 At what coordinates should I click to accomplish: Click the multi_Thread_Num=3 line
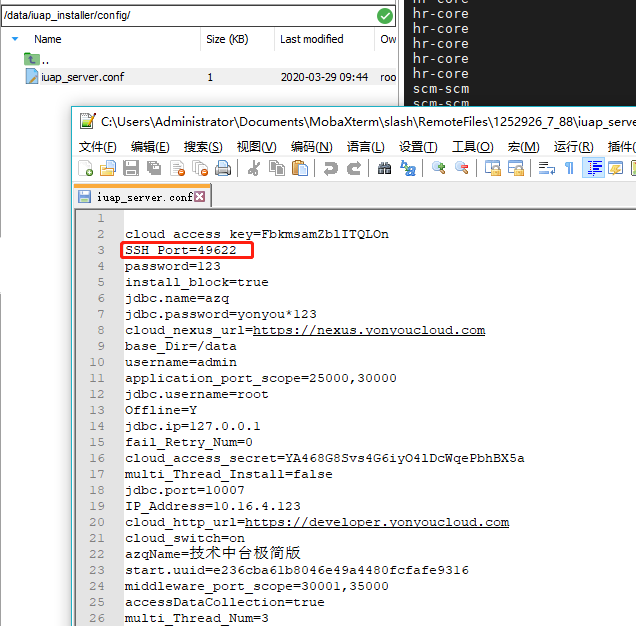click(x=197, y=618)
